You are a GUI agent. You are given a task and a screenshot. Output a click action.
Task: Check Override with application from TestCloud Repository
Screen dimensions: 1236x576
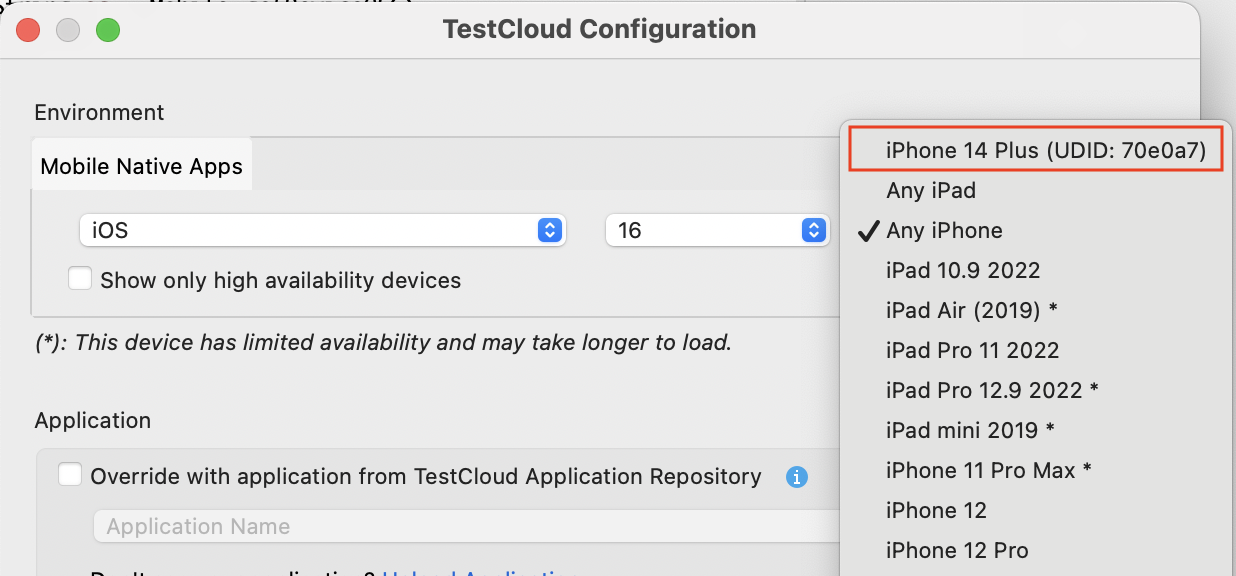click(x=70, y=475)
